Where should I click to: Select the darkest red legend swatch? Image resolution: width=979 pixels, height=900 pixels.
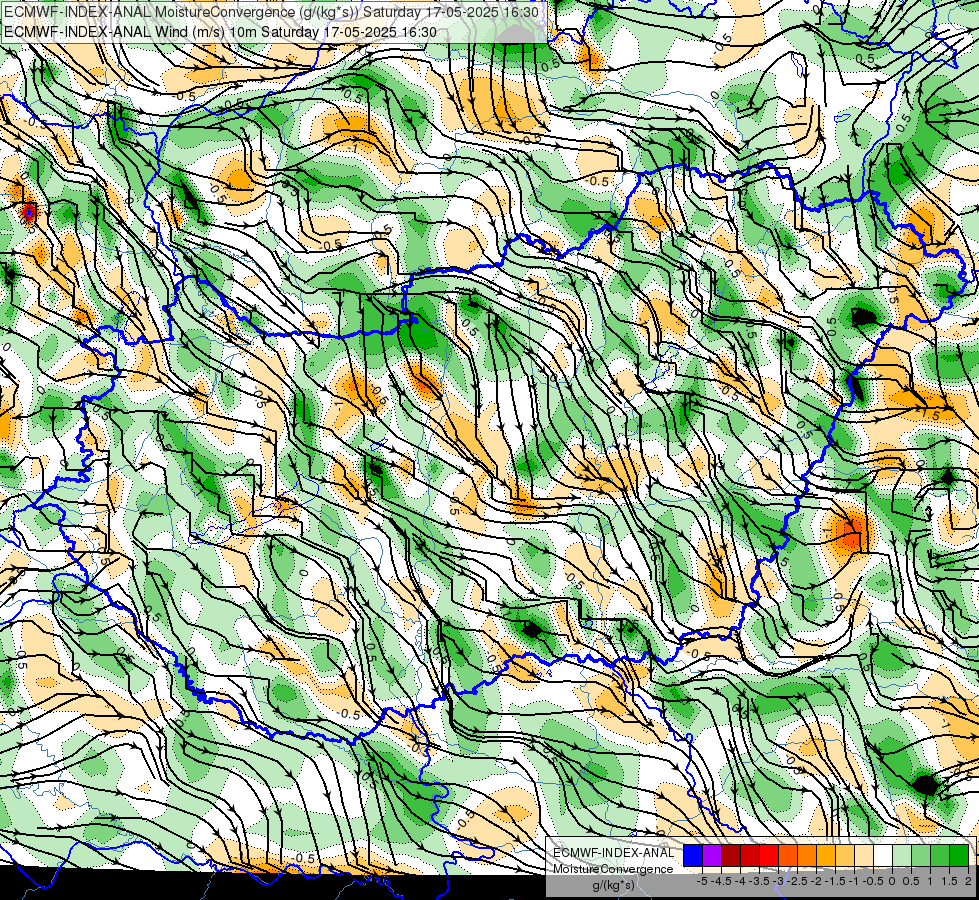pos(731,855)
